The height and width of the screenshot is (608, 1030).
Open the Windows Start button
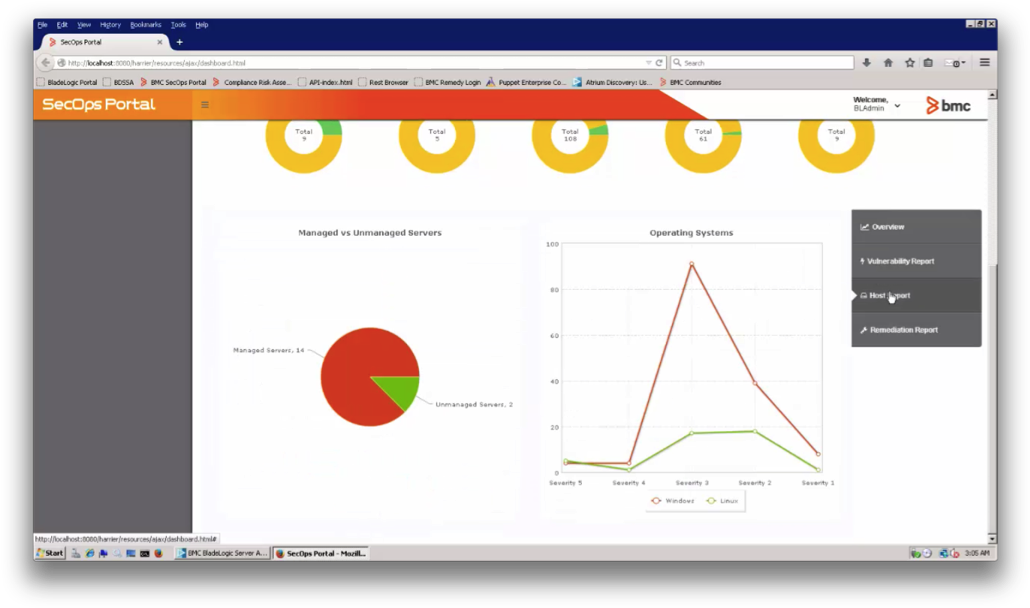point(50,554)
